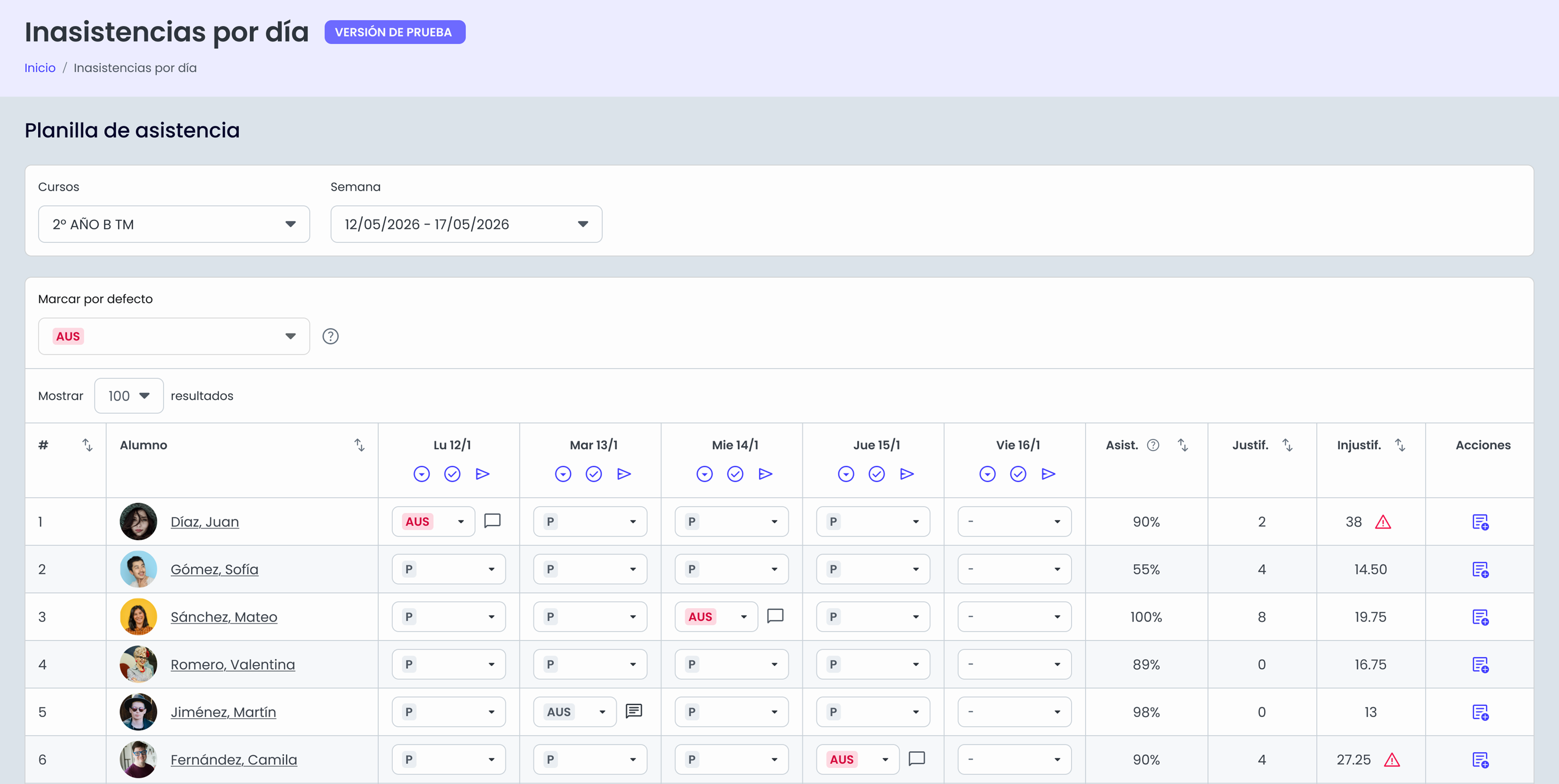Image resolution: width=1559 pixels, height=784 pixels.
Task: Click Asist. column help icon
Action: click(x=1154, y=445)
